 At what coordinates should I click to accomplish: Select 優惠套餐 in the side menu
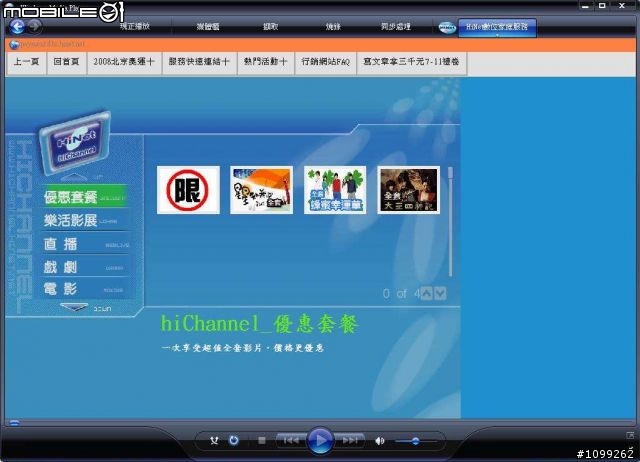(x=85, y=197)
